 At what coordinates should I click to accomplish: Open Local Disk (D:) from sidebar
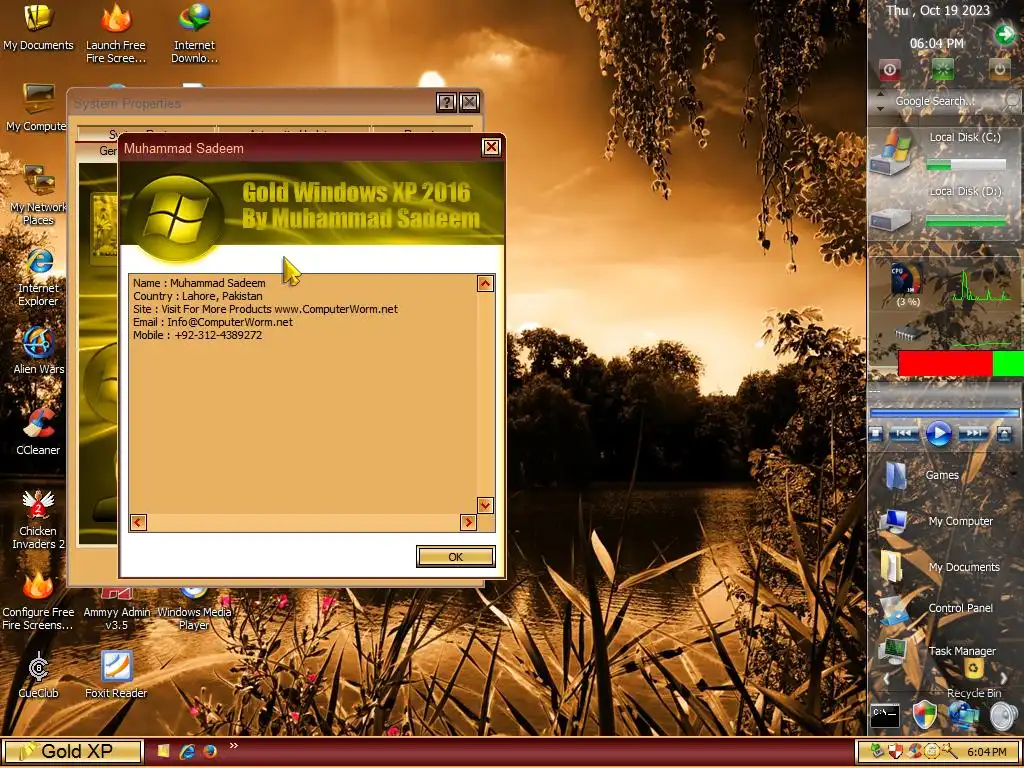[x=891, y=219]
